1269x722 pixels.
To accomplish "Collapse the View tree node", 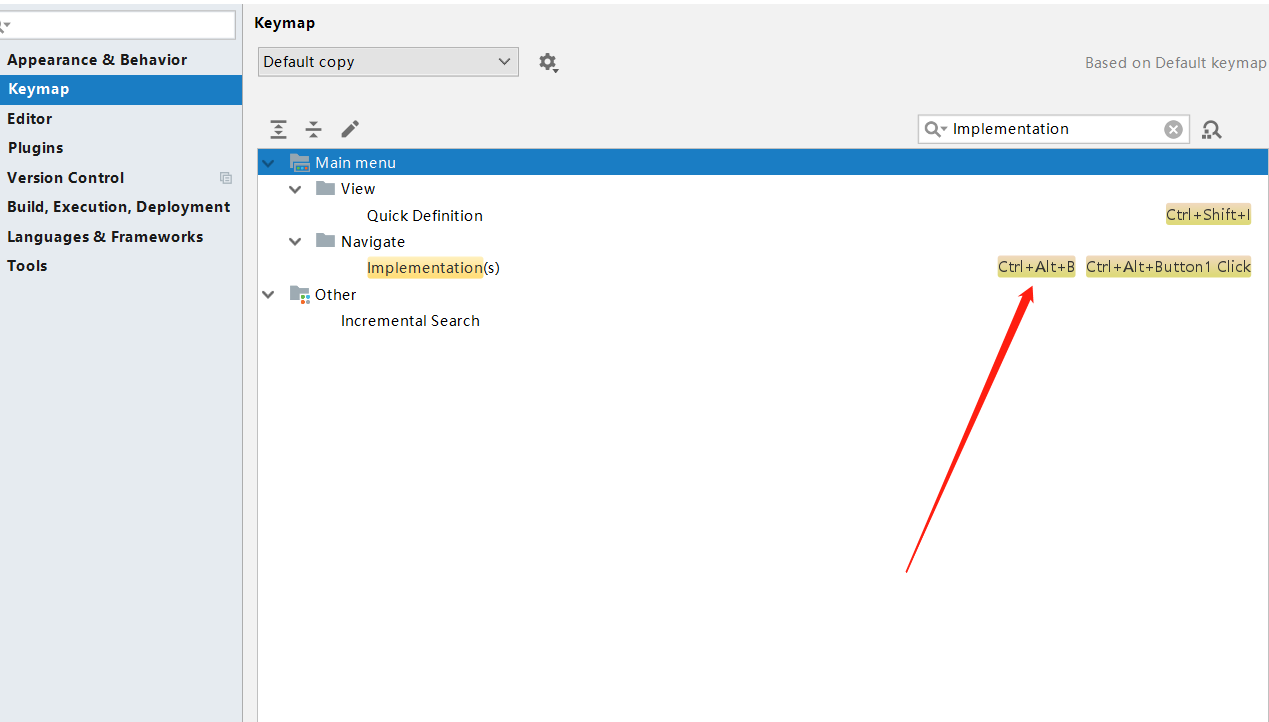I will (x=295, y=189).
